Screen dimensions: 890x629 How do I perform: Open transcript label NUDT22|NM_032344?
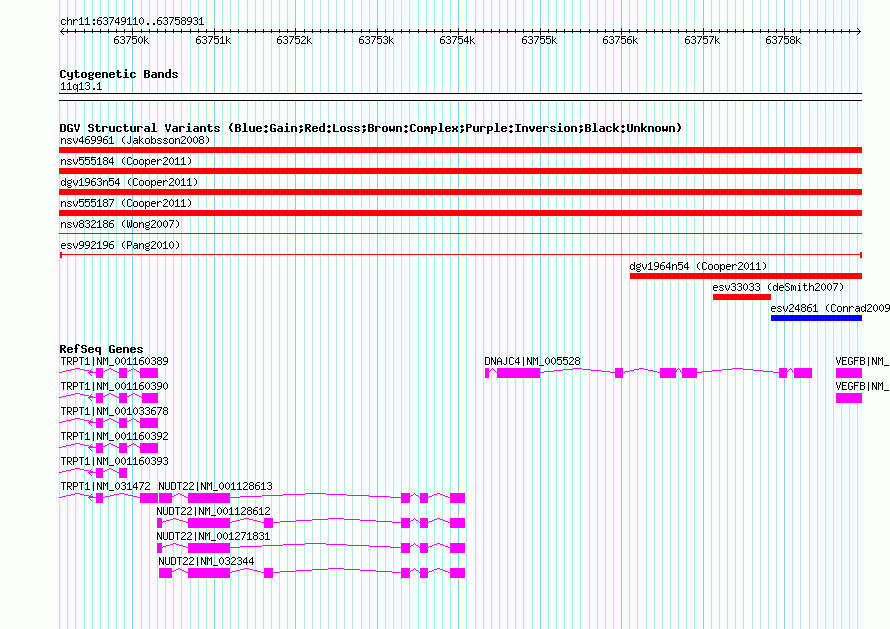click(206, 561)
